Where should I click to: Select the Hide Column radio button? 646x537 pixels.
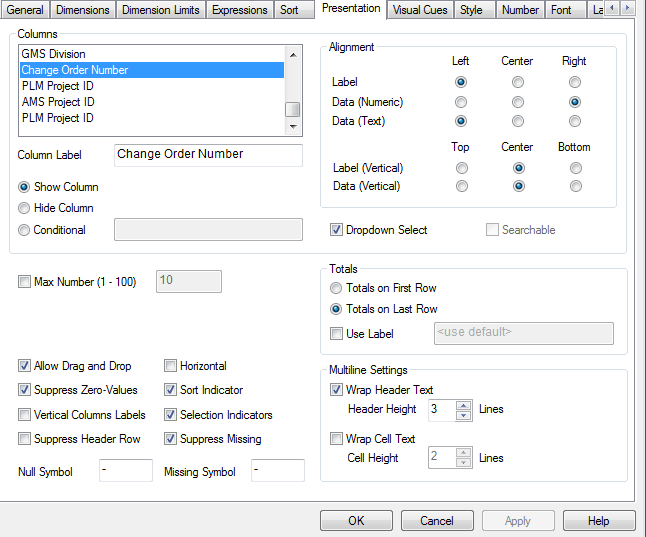[x=25, y=208]
